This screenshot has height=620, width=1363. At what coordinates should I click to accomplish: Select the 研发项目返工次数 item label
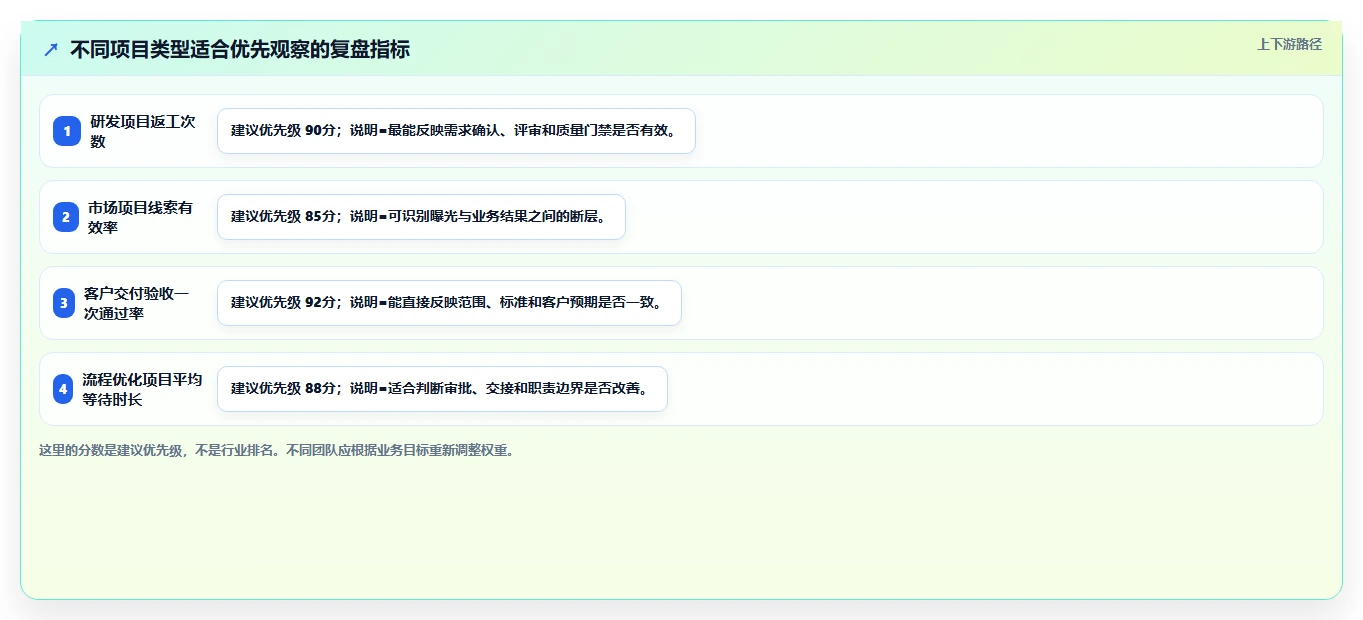tap(144, 131)
